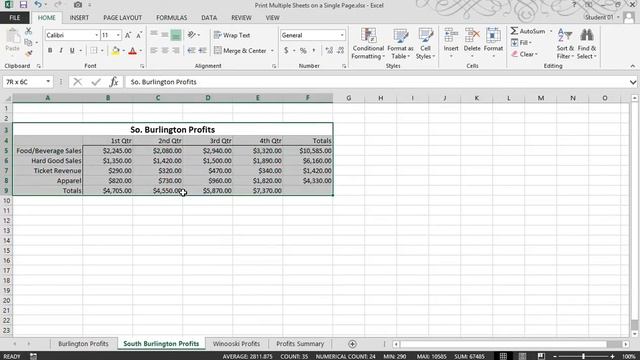Click the camera icon in quick access toolbar
Image resolution: width=640 pixels, height=360 pixels.
(78, 5)
